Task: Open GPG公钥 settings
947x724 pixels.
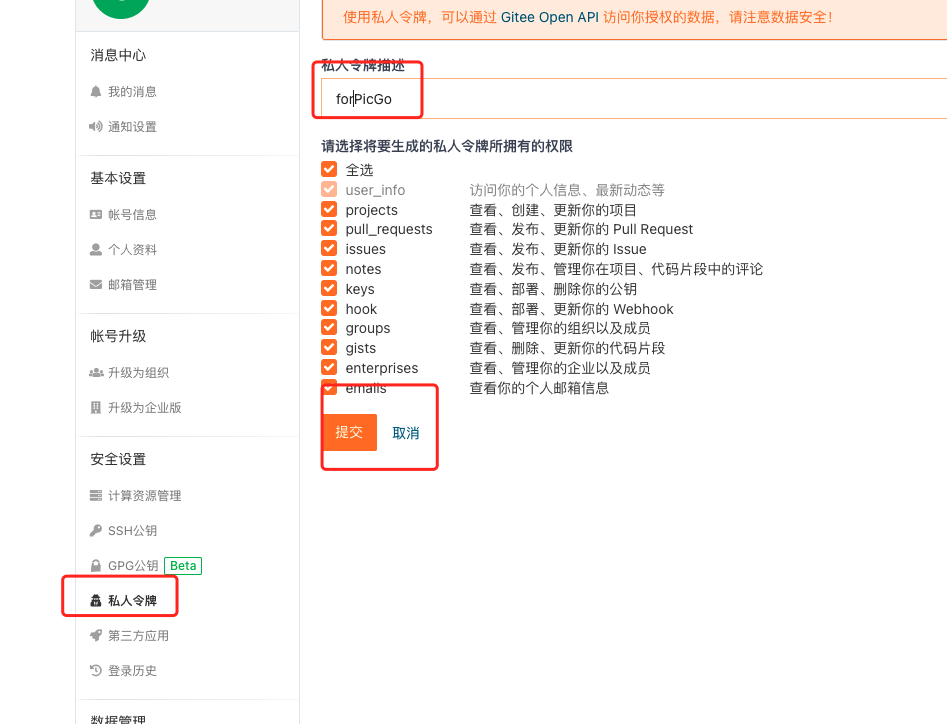Action: (x=133, y=566)
